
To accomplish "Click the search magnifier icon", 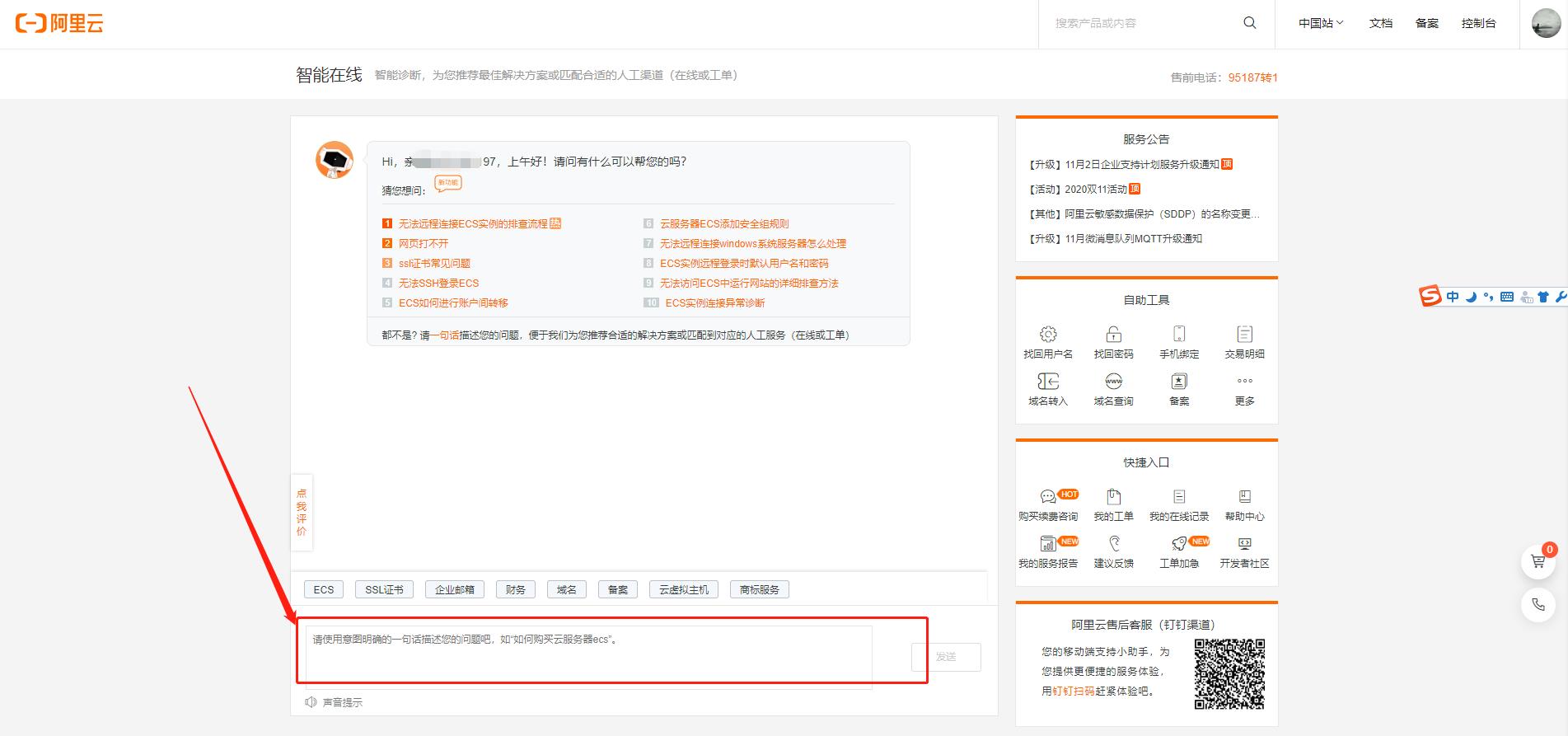I will click(x=1249, y=23).
